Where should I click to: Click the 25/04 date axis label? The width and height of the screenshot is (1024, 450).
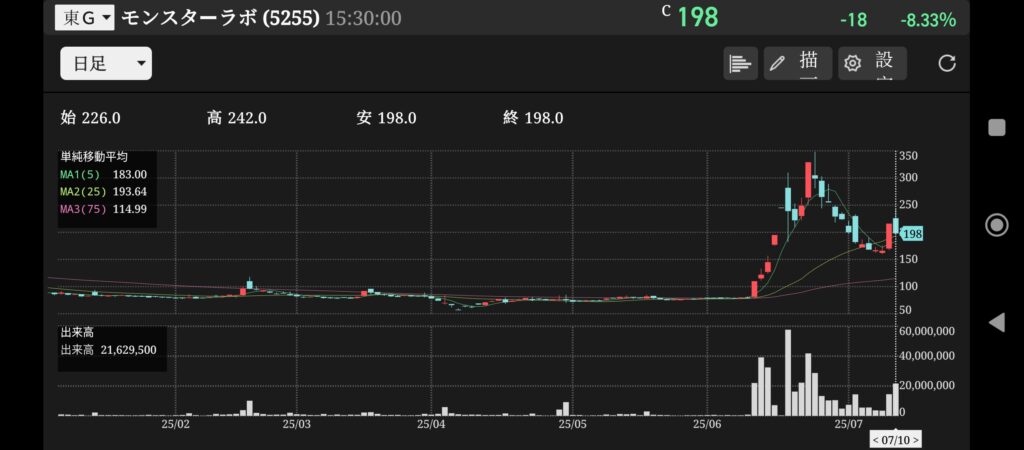pyautogui.click(x=431, y=424)
